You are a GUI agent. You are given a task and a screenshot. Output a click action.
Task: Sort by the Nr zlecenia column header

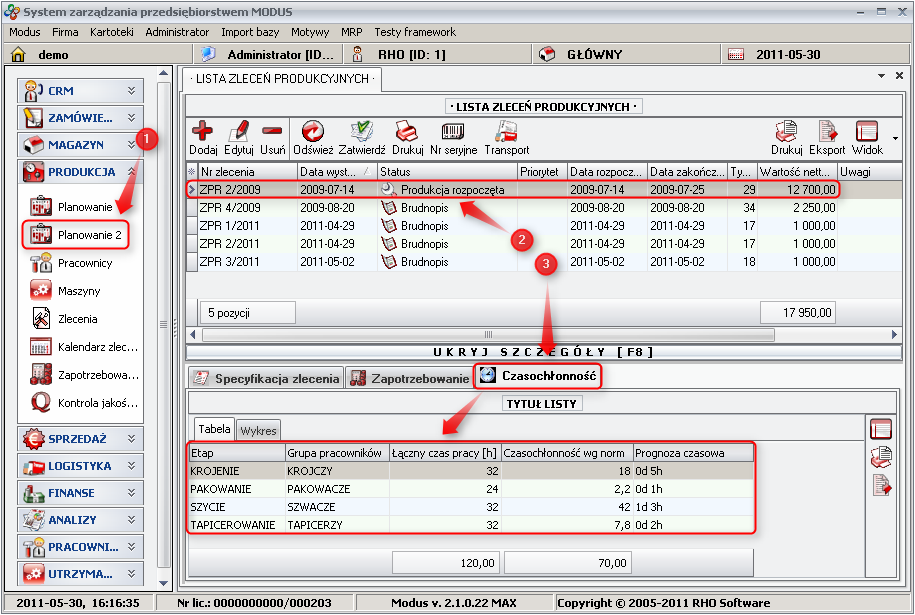point(246,171)
